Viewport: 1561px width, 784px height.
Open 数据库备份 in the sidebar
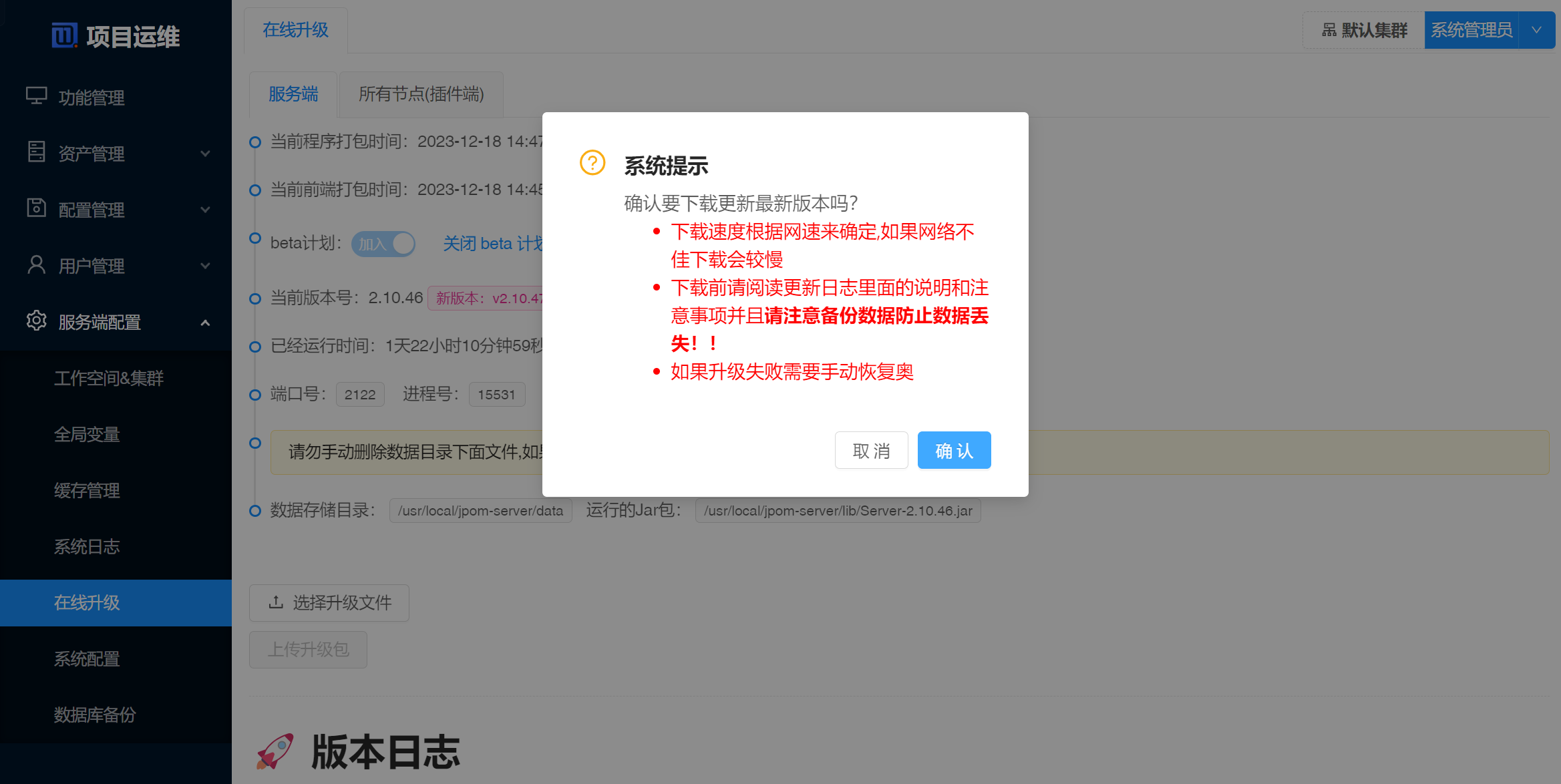point(94,715)
